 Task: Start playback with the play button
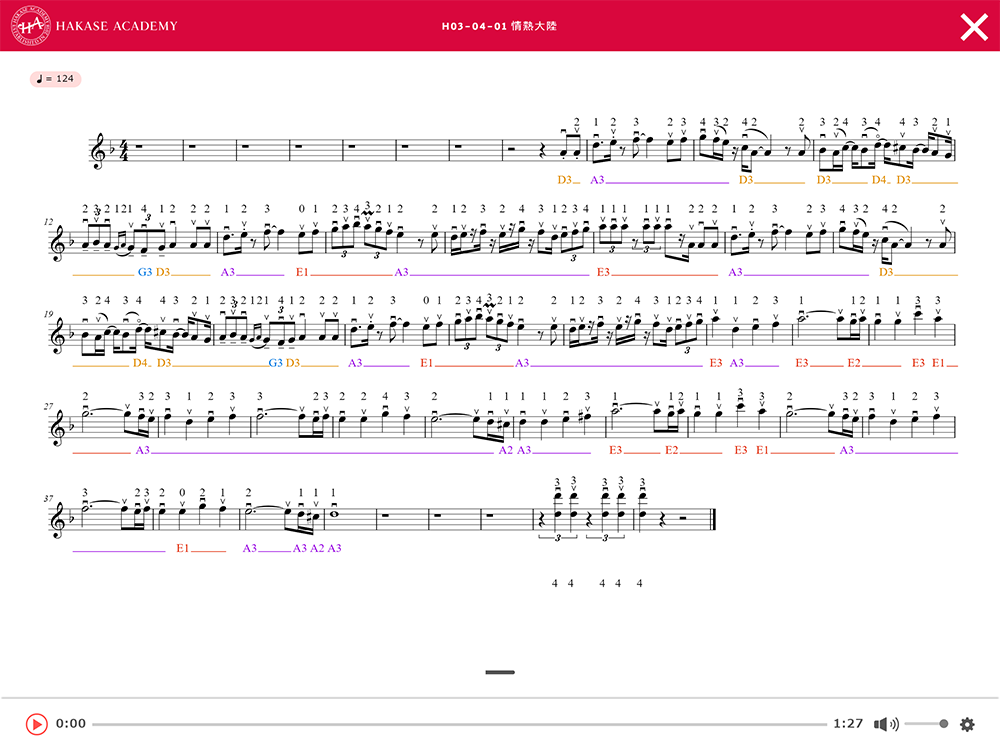[36, 724]
